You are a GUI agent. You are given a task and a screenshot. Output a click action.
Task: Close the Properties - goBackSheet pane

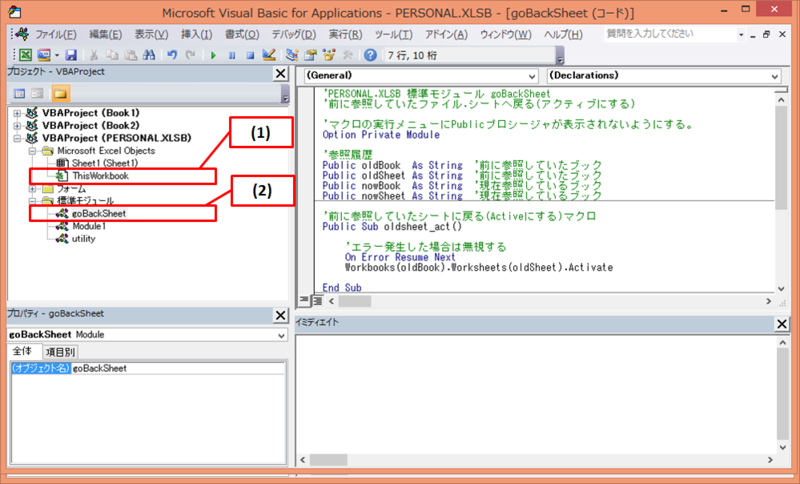[281, 315]
